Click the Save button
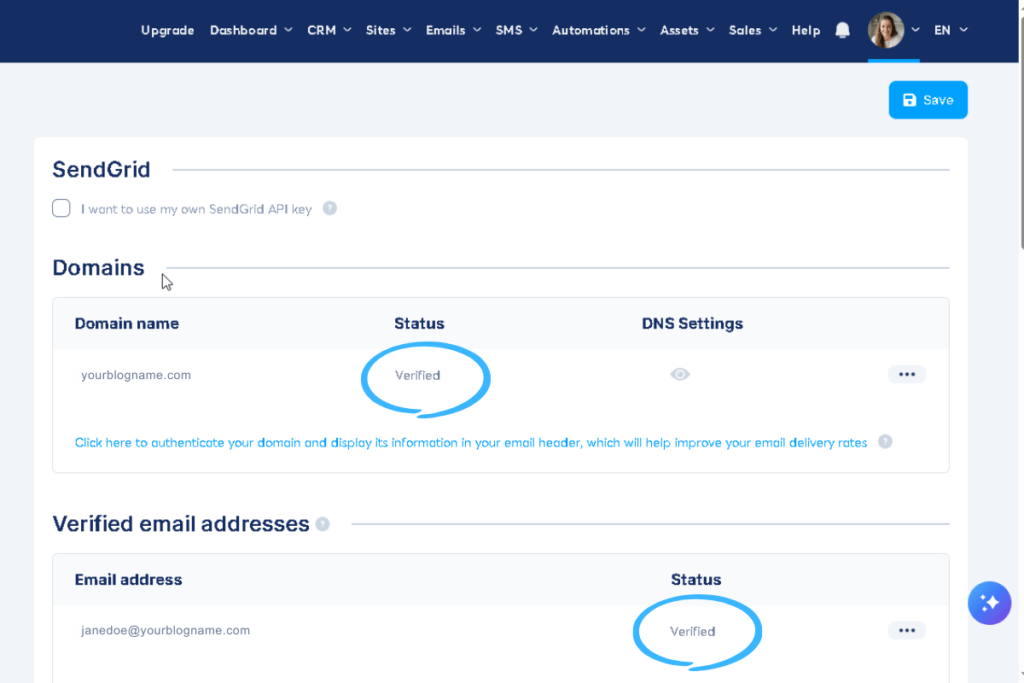 click(927, 99)
